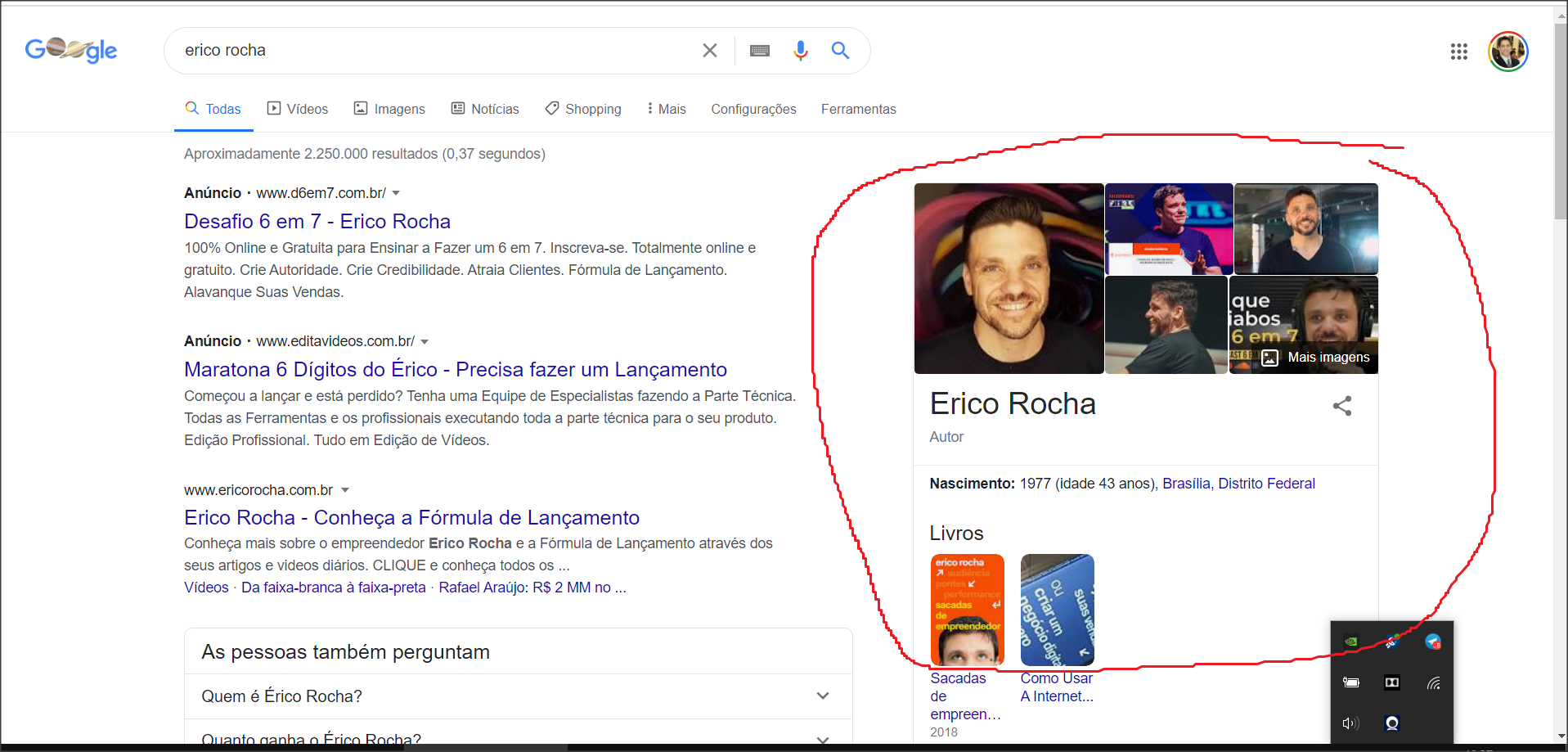Switch to the Vídeos tab

tap(298, 109)
